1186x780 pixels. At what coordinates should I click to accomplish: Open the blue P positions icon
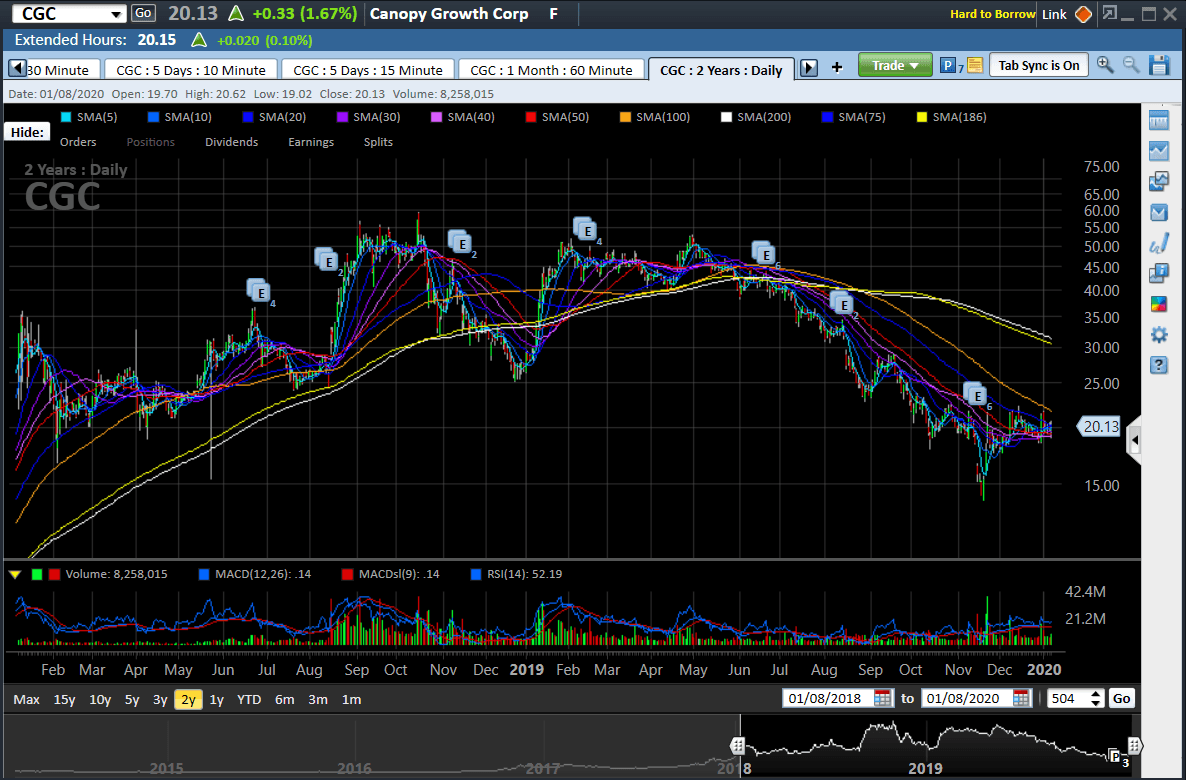click(948, 66)
